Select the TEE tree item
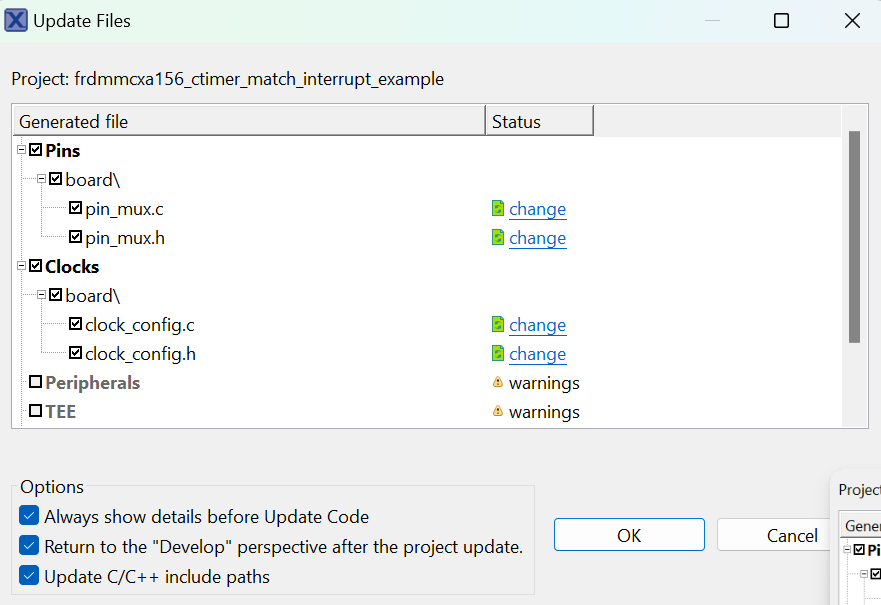Image resolution: width=881 pixels, height=605 pixels. 60,412
